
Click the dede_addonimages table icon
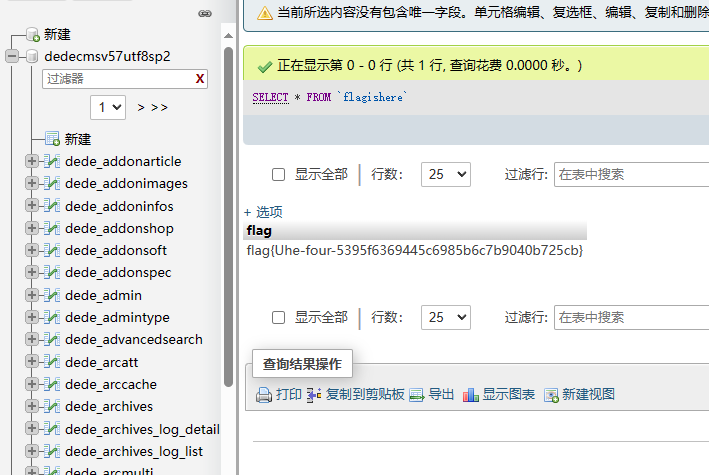click(52, 183)
